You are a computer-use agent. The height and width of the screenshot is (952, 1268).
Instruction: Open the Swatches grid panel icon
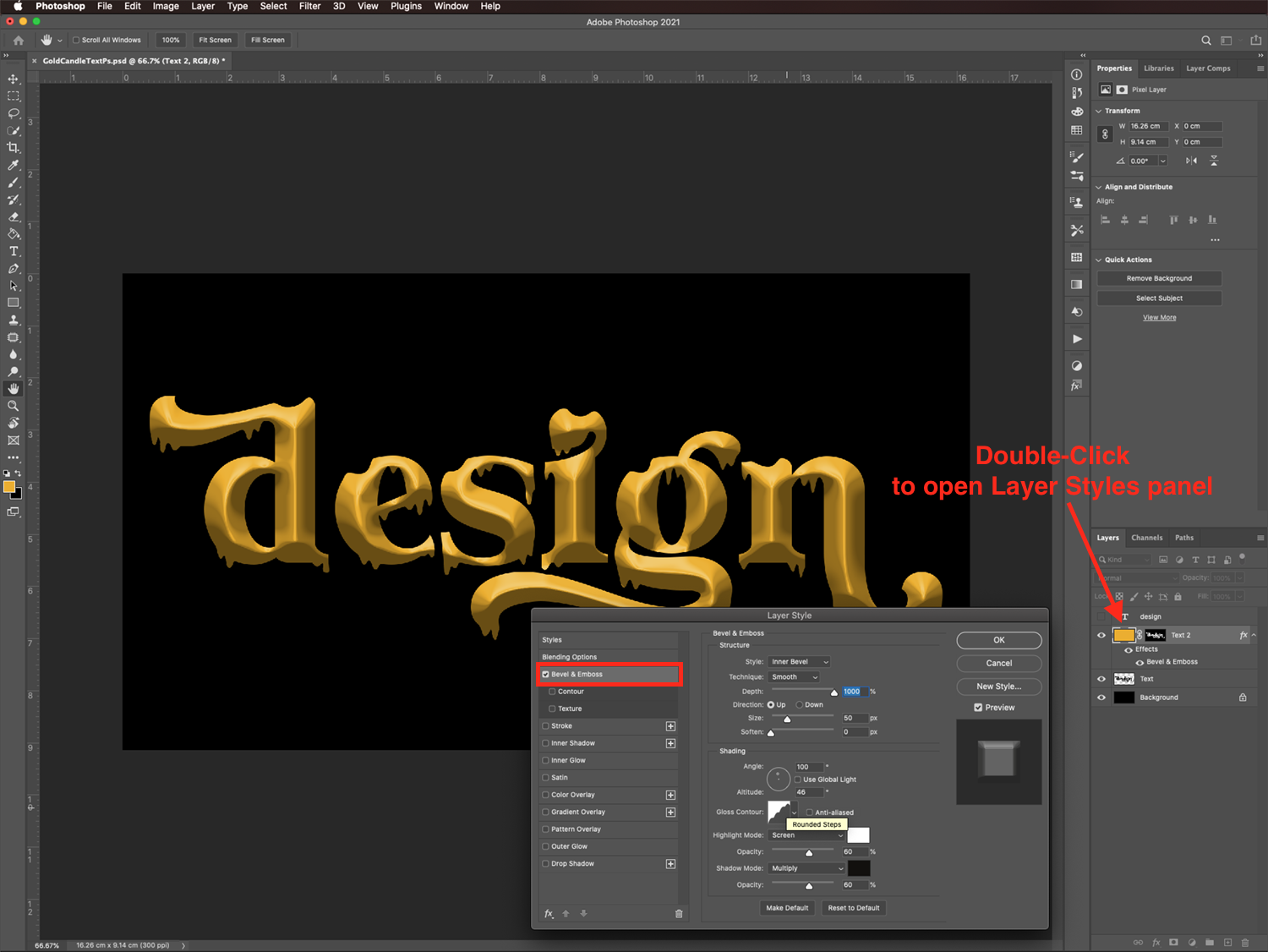tap(1077, 130)
